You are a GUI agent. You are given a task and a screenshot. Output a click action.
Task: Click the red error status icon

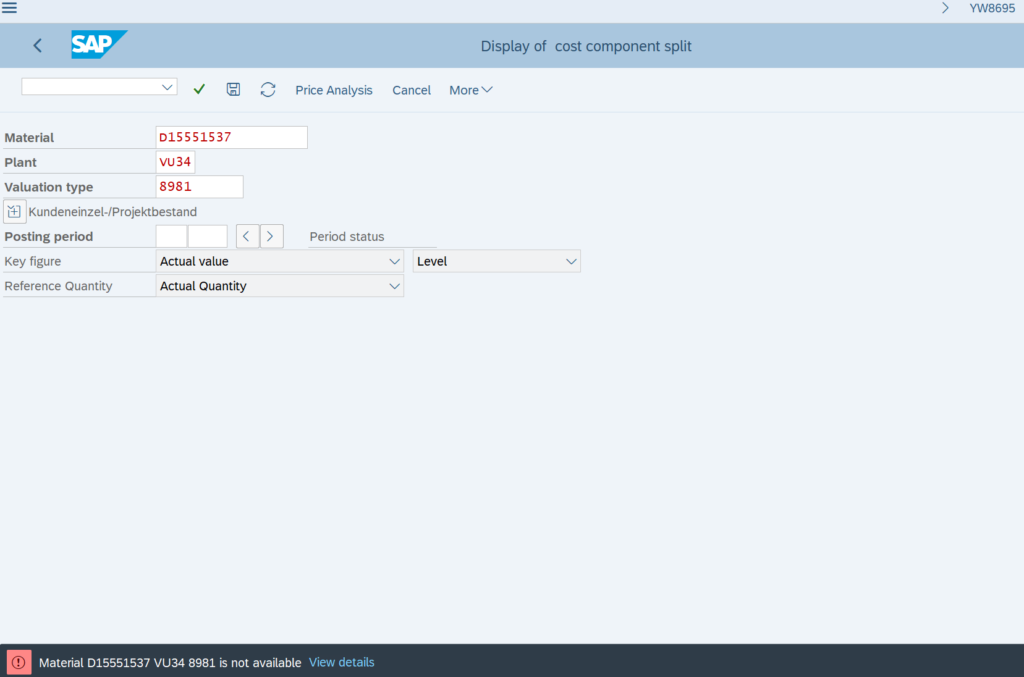click(x=19, y=662)
